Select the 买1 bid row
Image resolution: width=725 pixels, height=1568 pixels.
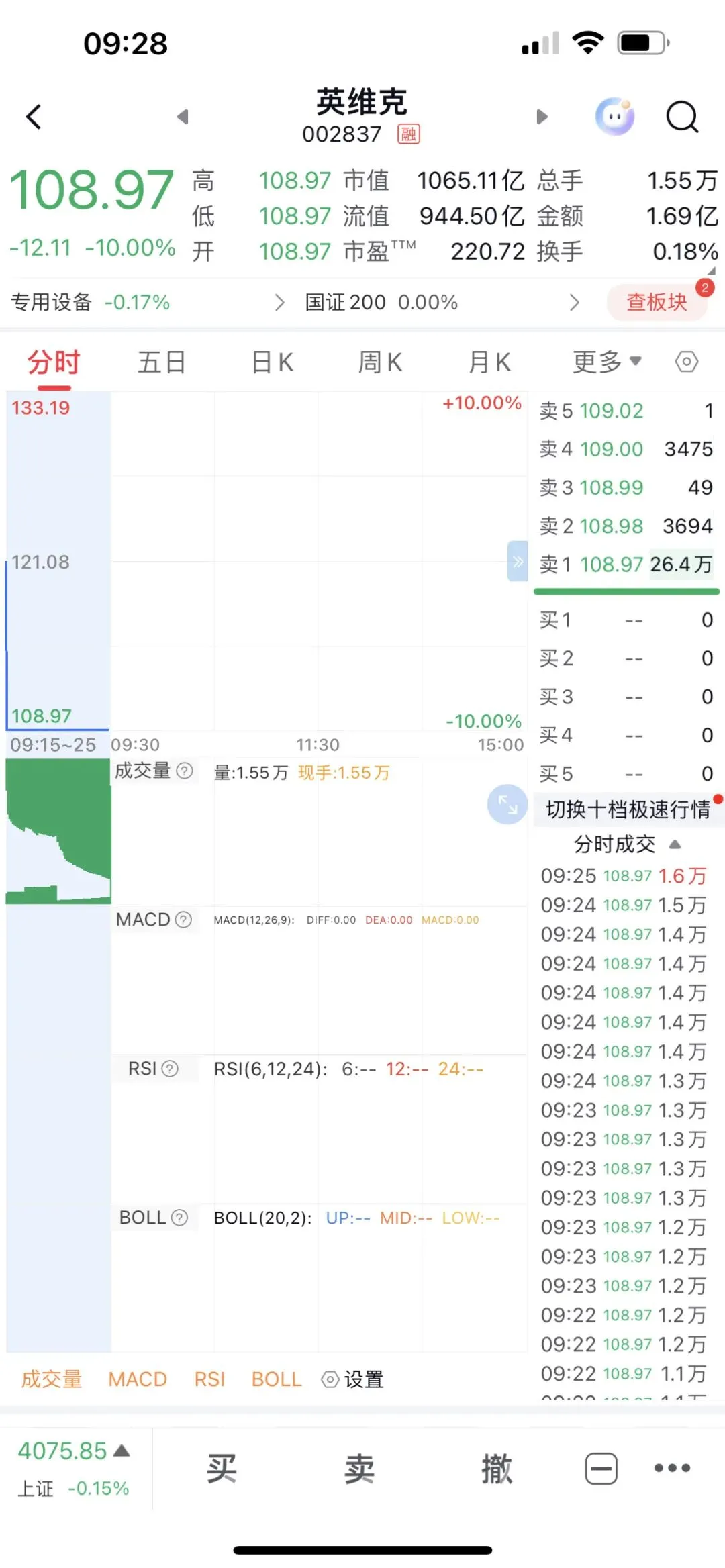[x=626, y=620]
